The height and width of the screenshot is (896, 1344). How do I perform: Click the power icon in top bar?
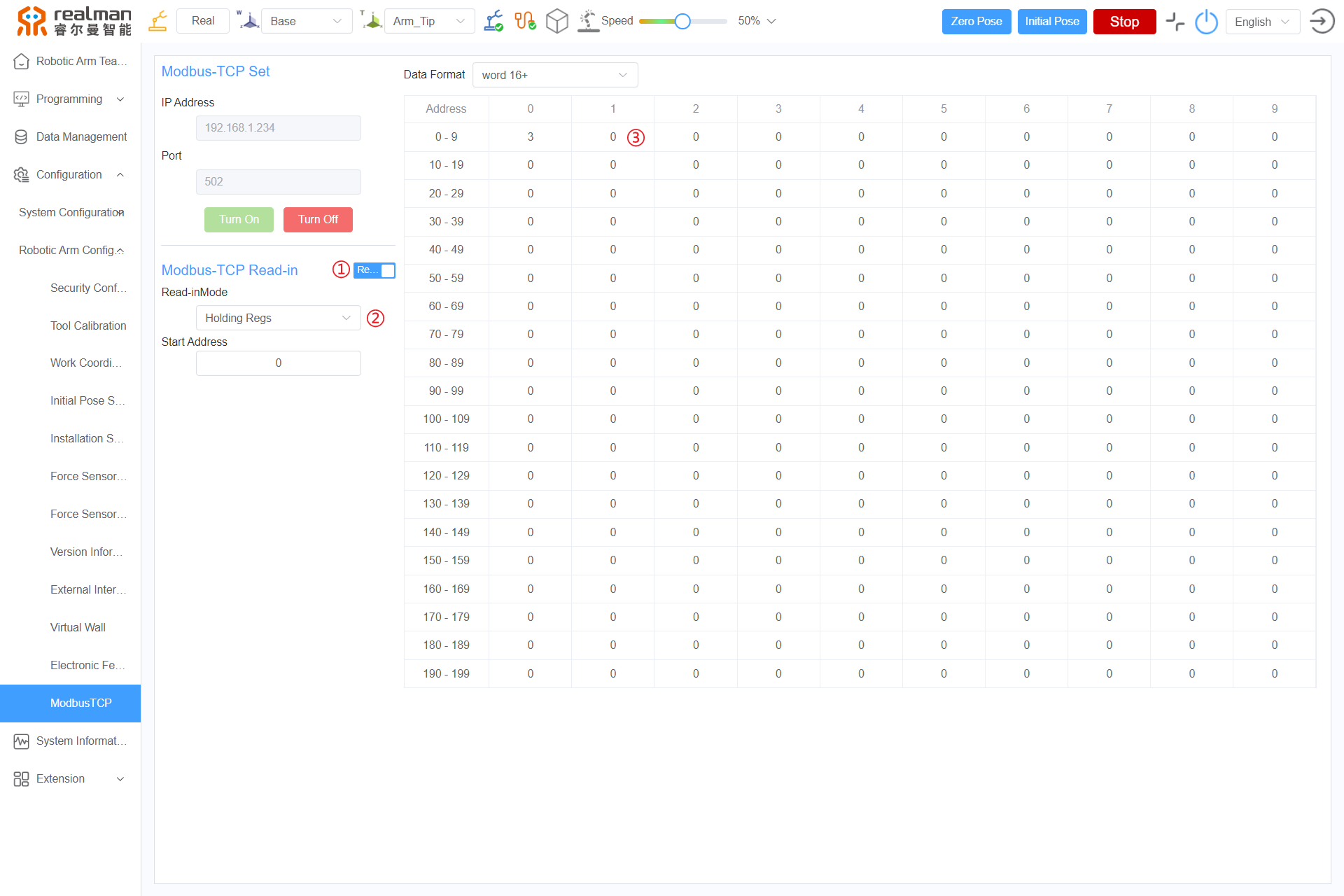point(1206,22)
